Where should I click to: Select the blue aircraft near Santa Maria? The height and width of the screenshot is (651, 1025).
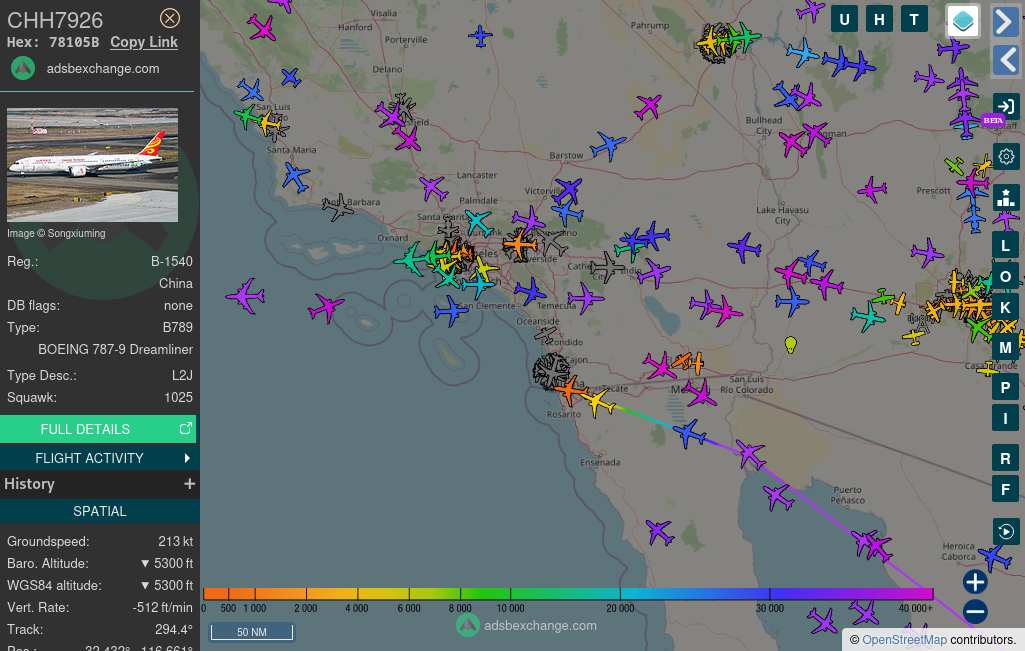pyautogui.click(x=295, y=176)
